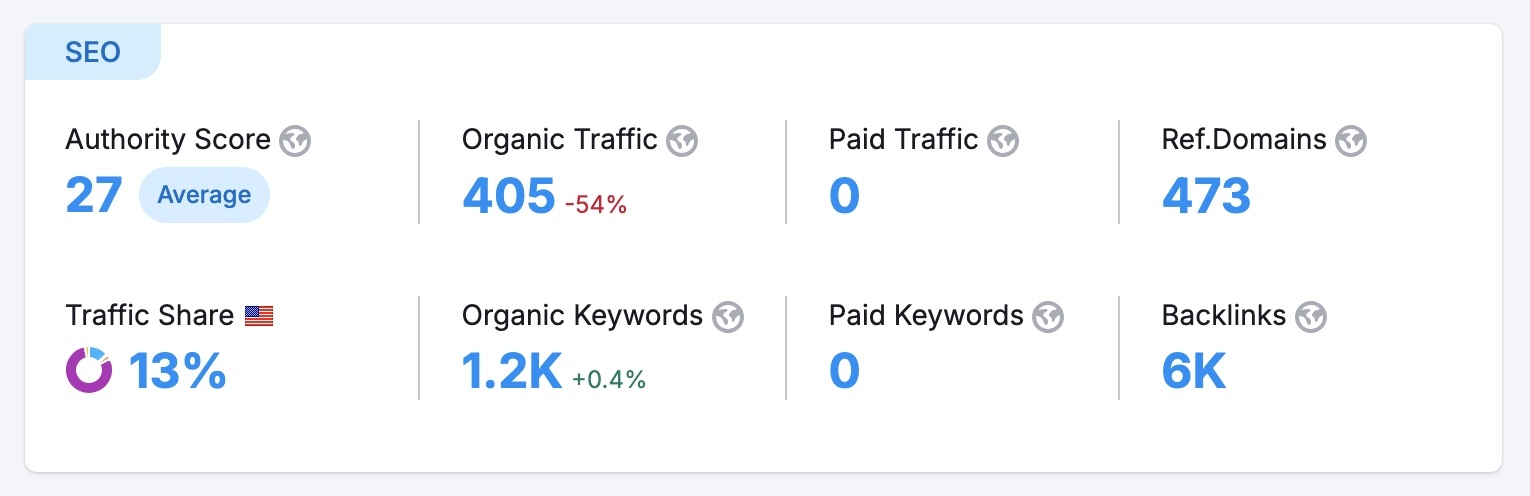Open the Organic Traffic value 405
Viewport: 1530px width, 496px height.
(508, 196)
